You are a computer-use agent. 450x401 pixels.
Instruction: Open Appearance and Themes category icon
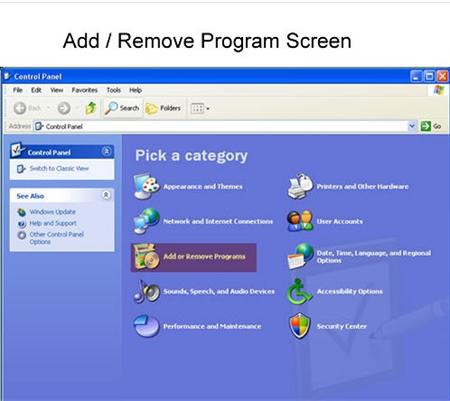tap(147, 186)
